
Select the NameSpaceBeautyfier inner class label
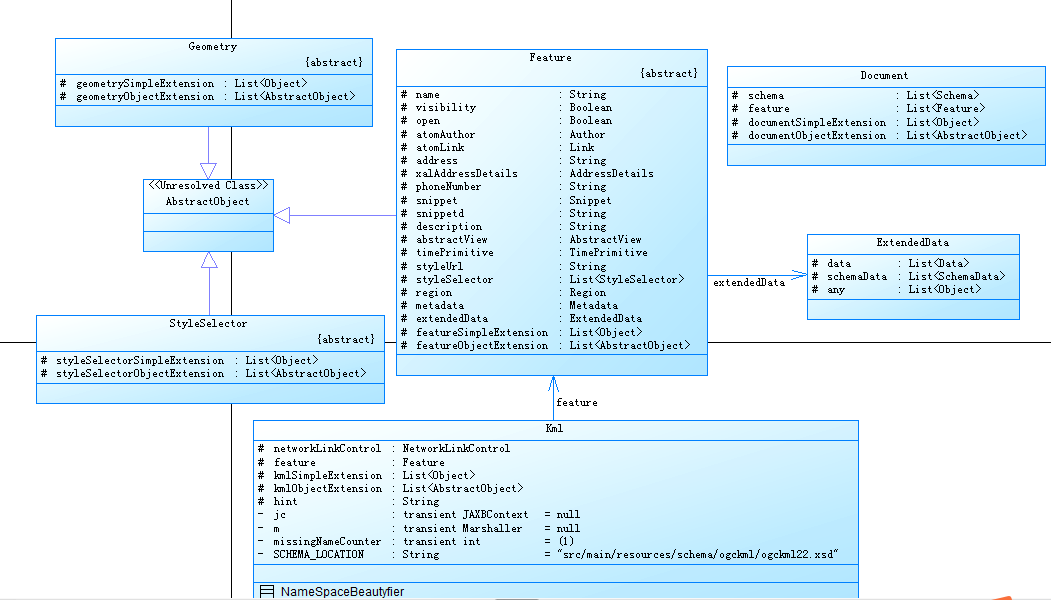(x=342, y=591)
